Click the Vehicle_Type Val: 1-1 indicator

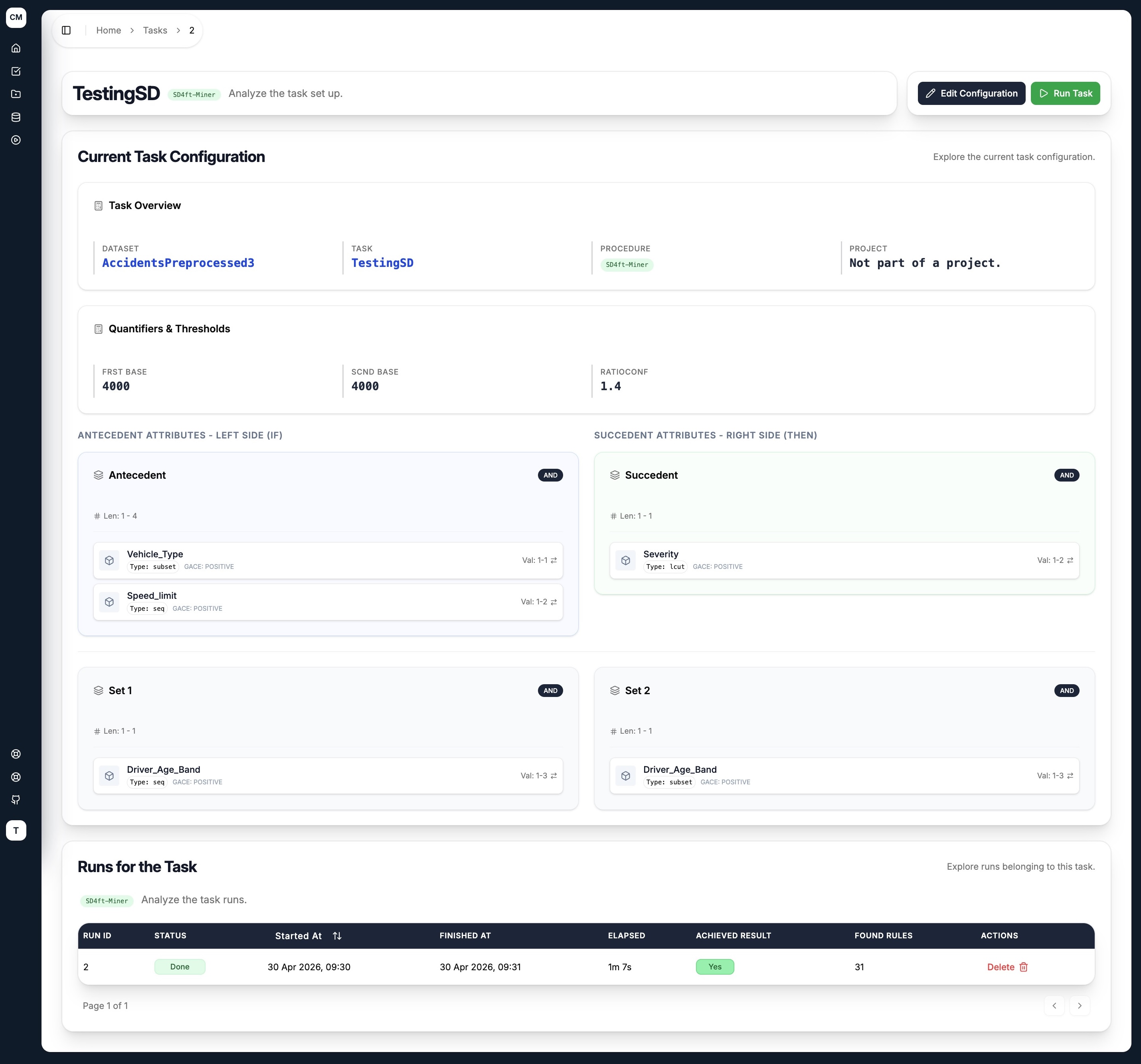point(539,561)
